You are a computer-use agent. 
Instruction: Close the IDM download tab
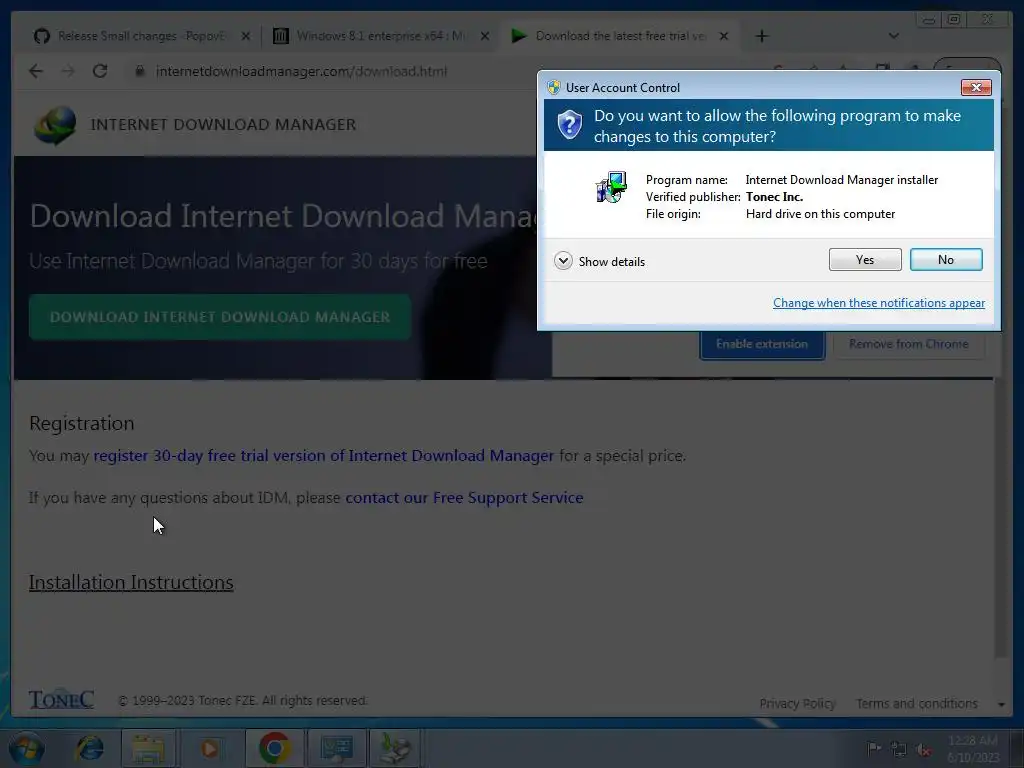tap(724, 36)
